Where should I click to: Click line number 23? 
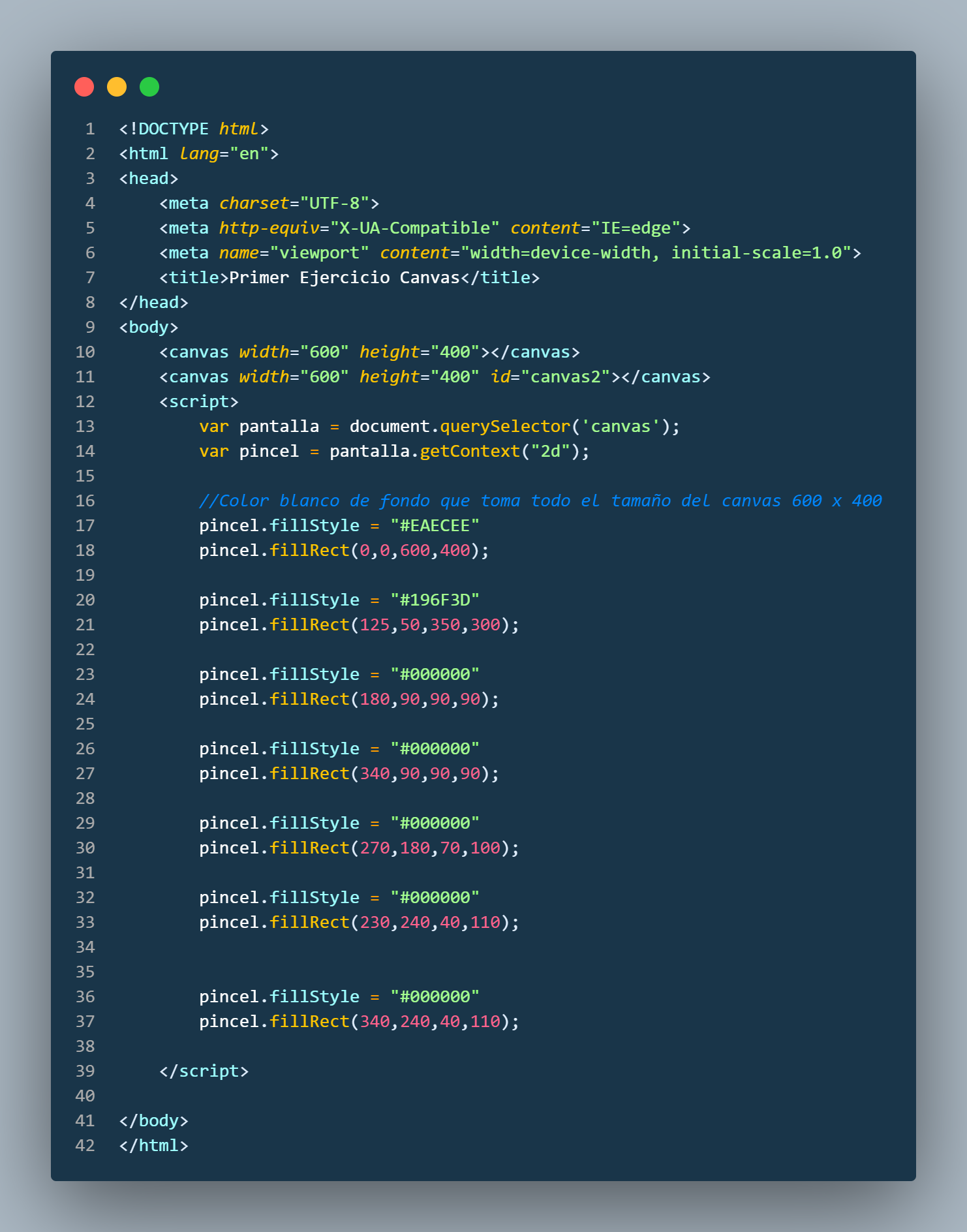click(x=85, y=674)
